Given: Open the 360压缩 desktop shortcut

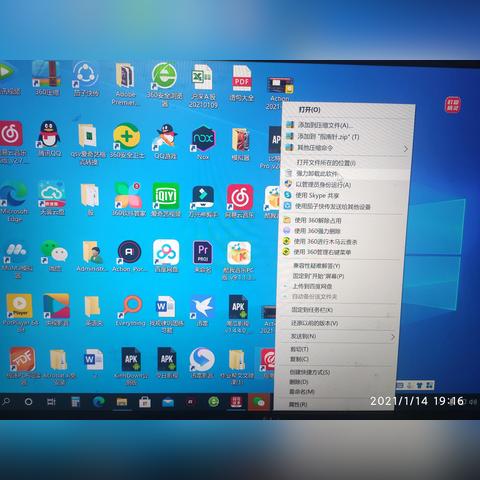Looking at the screenshot, I should (46, 74).
